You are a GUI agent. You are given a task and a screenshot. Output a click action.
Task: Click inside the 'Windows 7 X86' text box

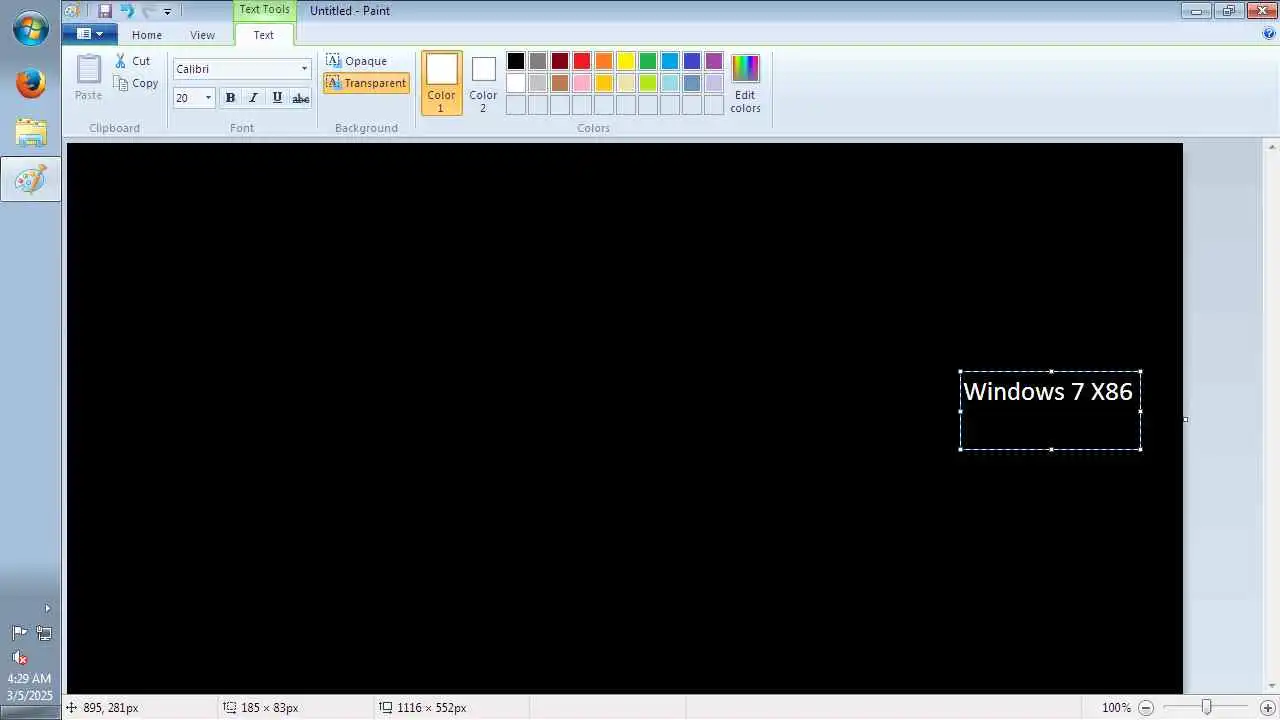[1050, 410]
